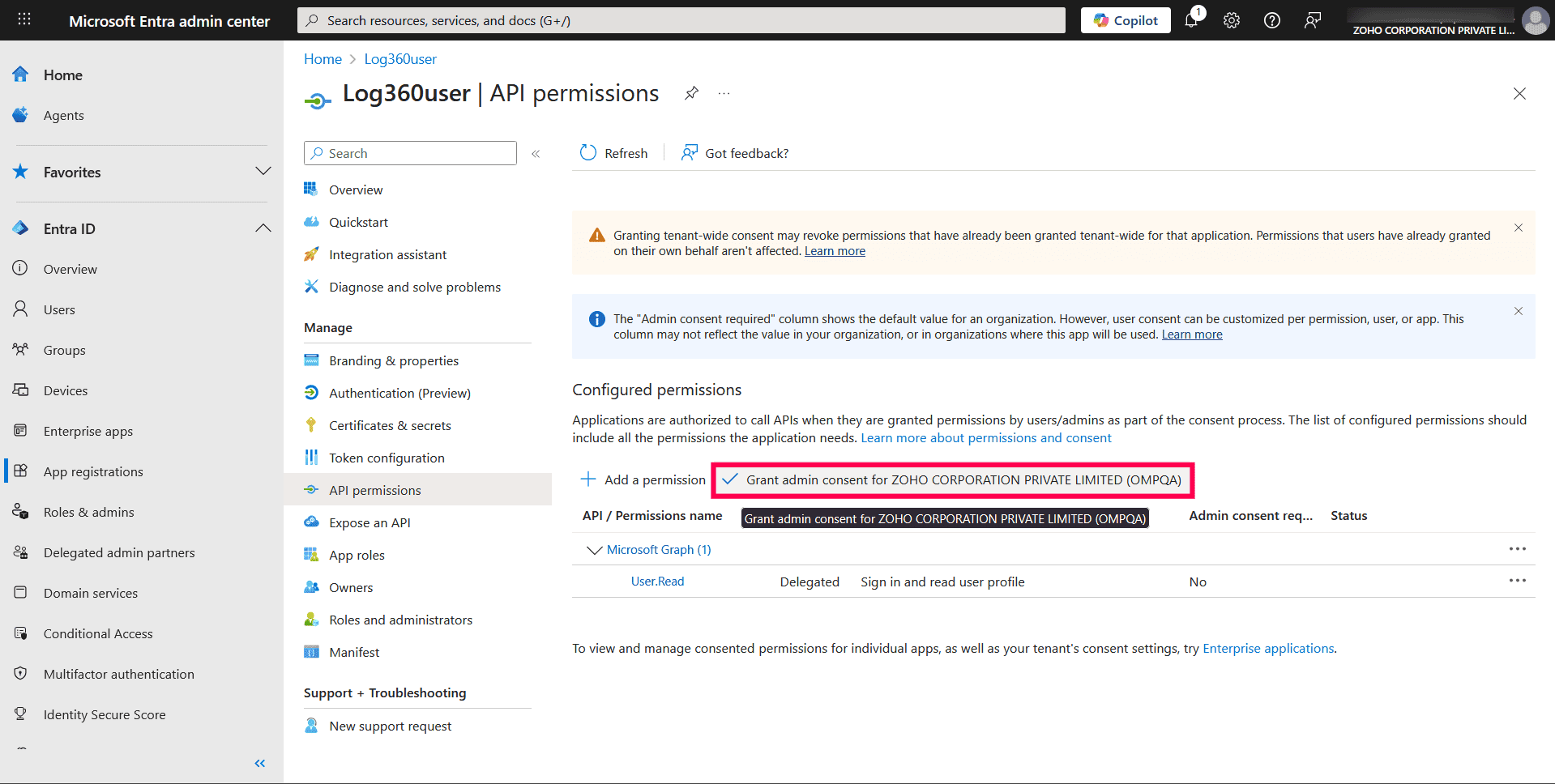The width and height of the screenshot is (1555, 784).
Task: Open the Entra waffle apps menu
Action: pyautogui.click(x=23, y=19)
